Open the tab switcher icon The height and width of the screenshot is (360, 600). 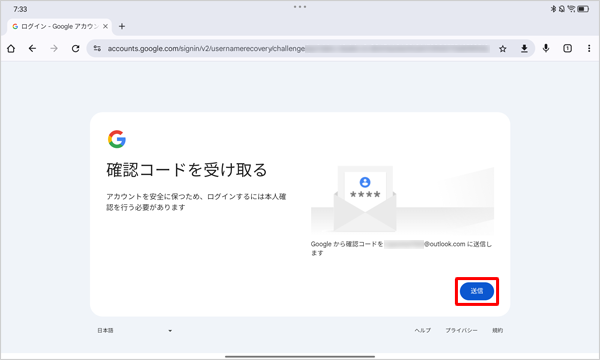point(567,48)
